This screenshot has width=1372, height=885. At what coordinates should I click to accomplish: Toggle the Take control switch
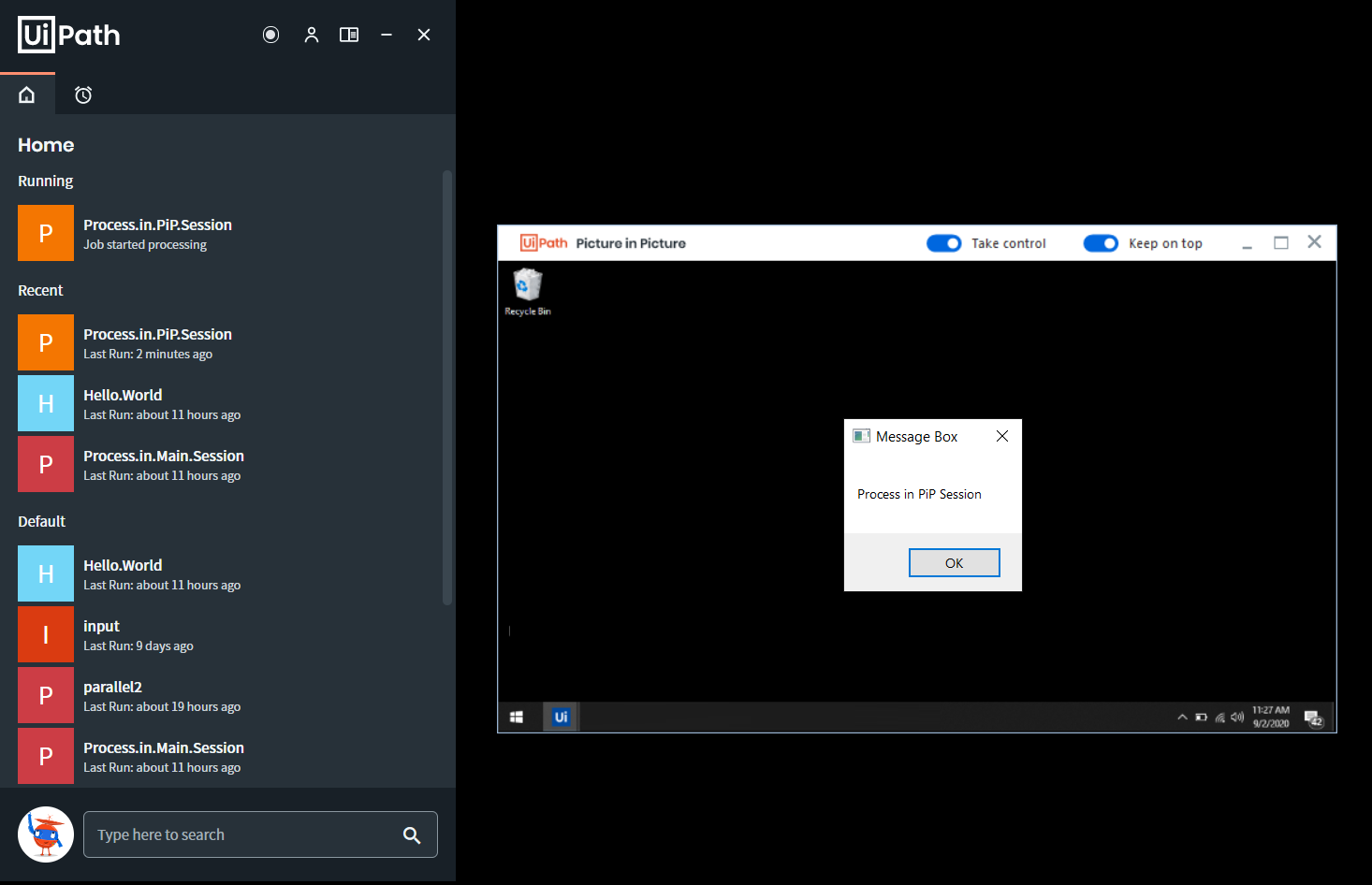(x=944, y=243)
